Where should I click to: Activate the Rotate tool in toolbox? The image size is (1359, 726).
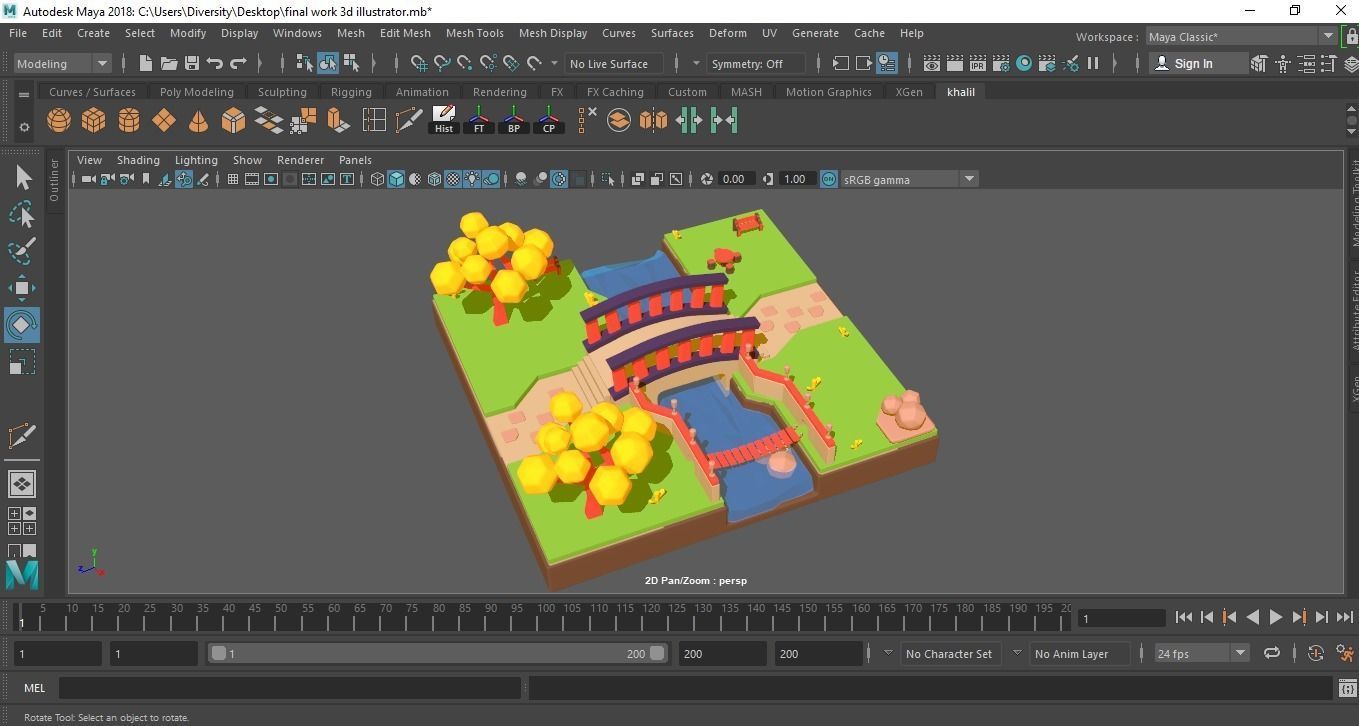click(22, 325)
